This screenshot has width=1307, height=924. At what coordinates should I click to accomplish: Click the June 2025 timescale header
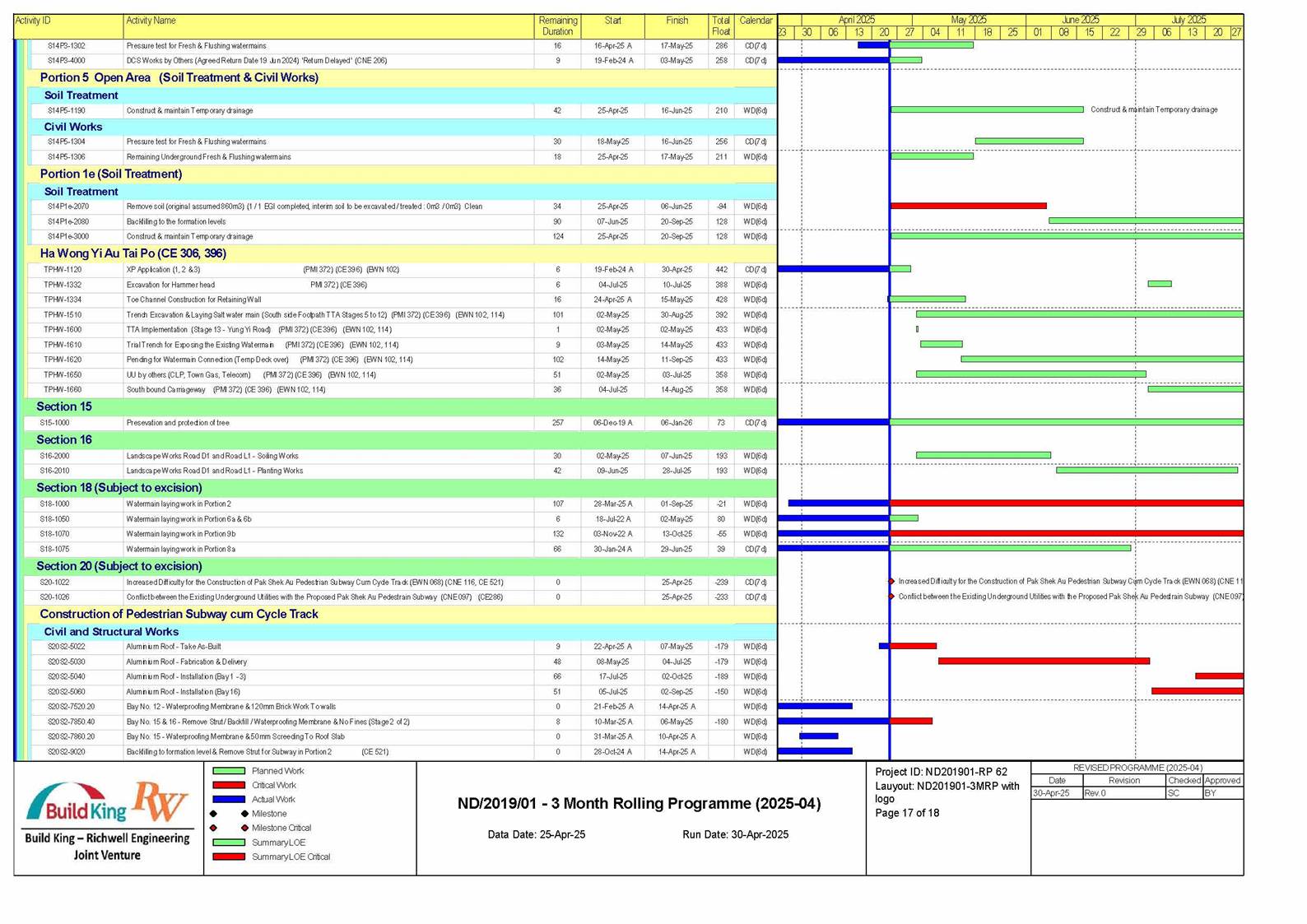(x=1081, y=20)
